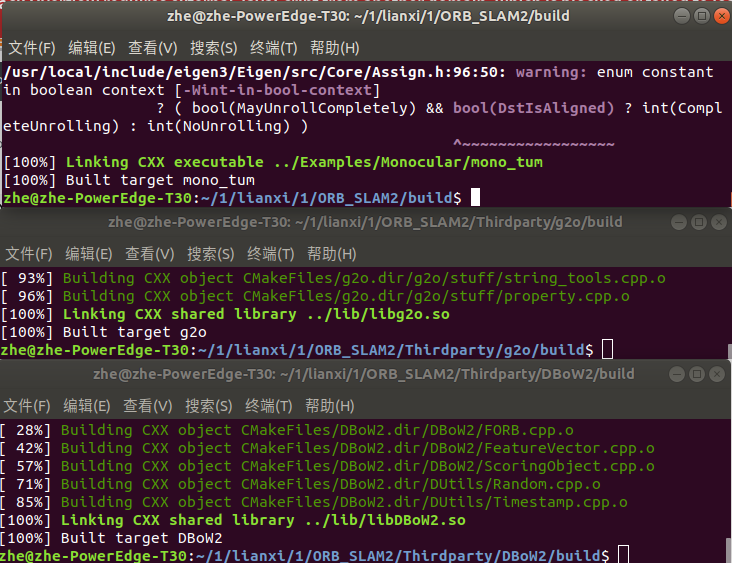The width and height of the screenshot is (732, 563).
Task: Open 文件(F) menu in g2o/build terminal
Action: click(29, 253)
